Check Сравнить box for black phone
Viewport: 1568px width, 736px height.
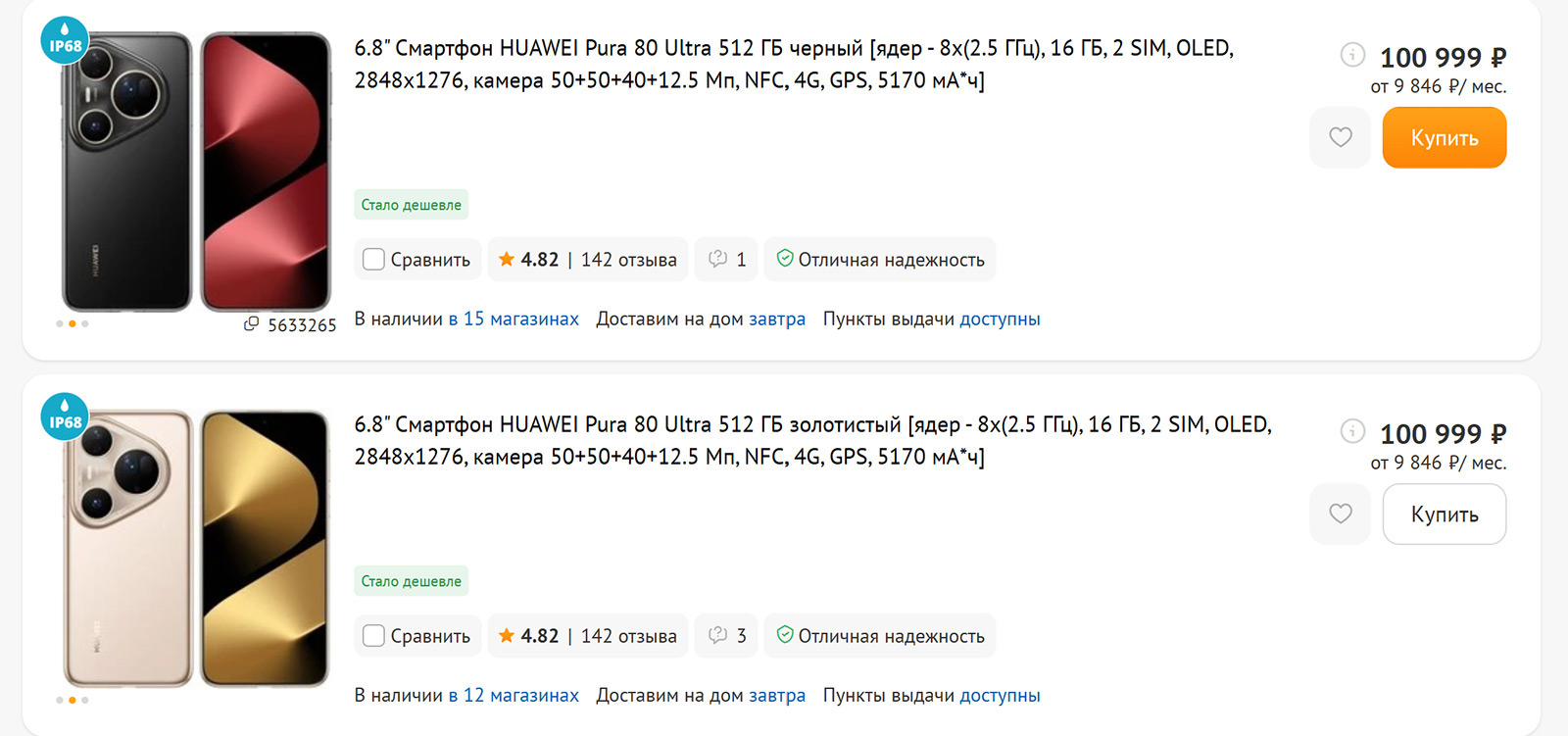coord(373,260)
